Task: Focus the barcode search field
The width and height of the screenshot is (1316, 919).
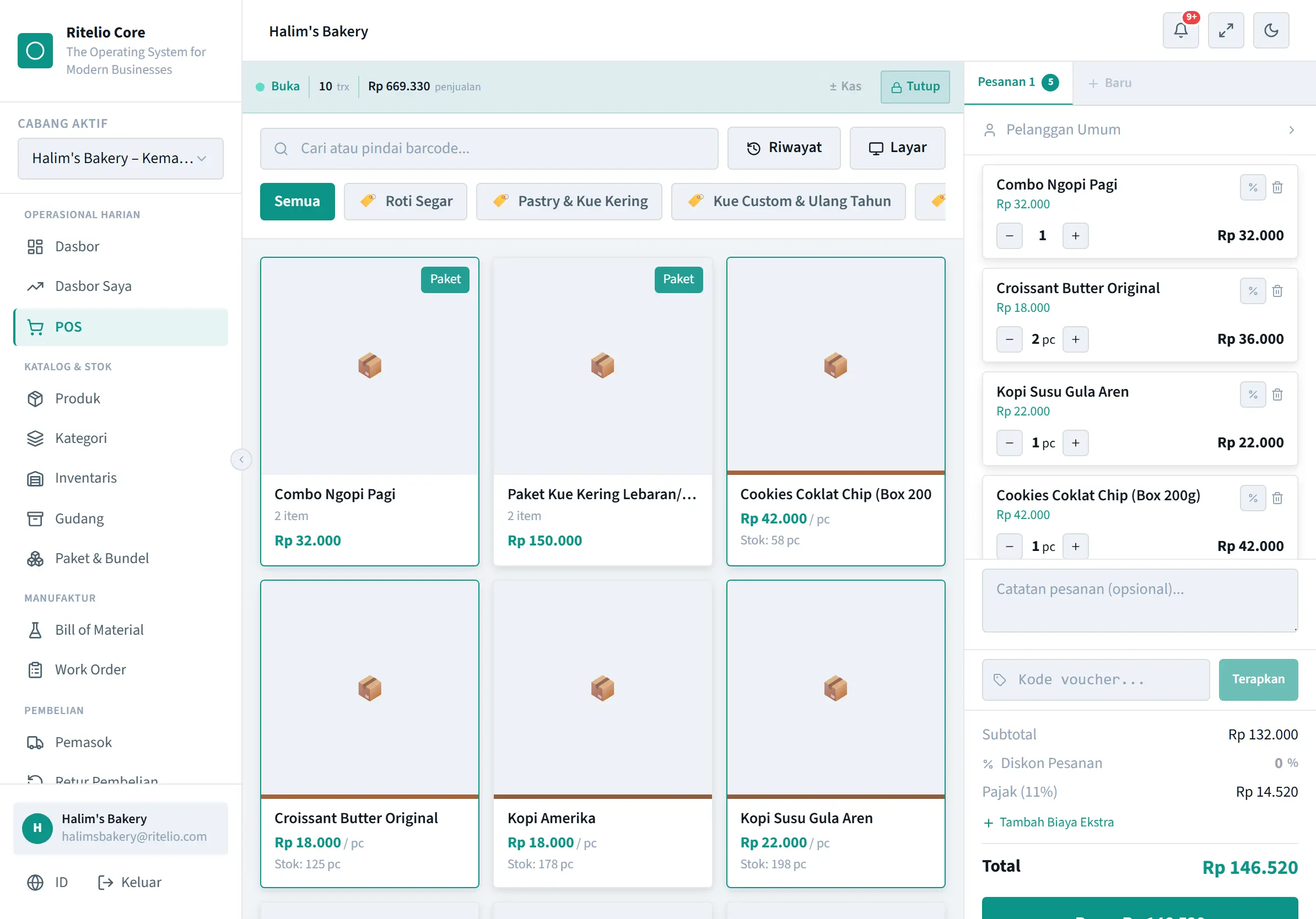Action: pos(489,149)
